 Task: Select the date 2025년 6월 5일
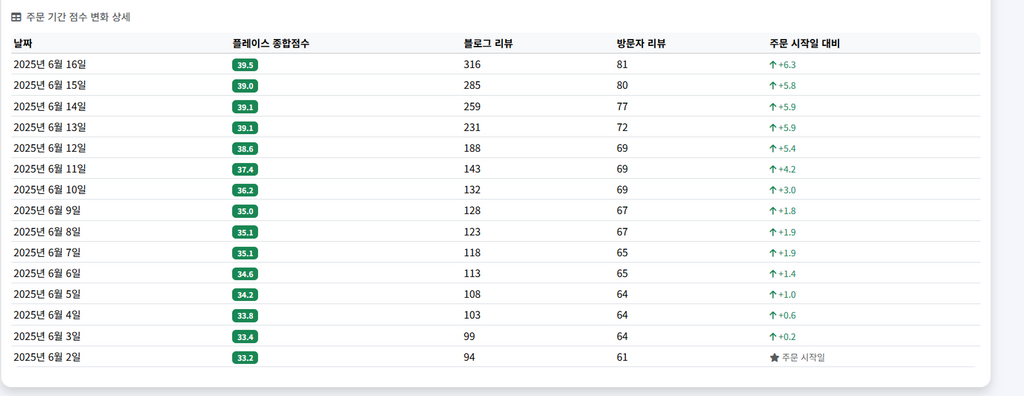(47, 295)
